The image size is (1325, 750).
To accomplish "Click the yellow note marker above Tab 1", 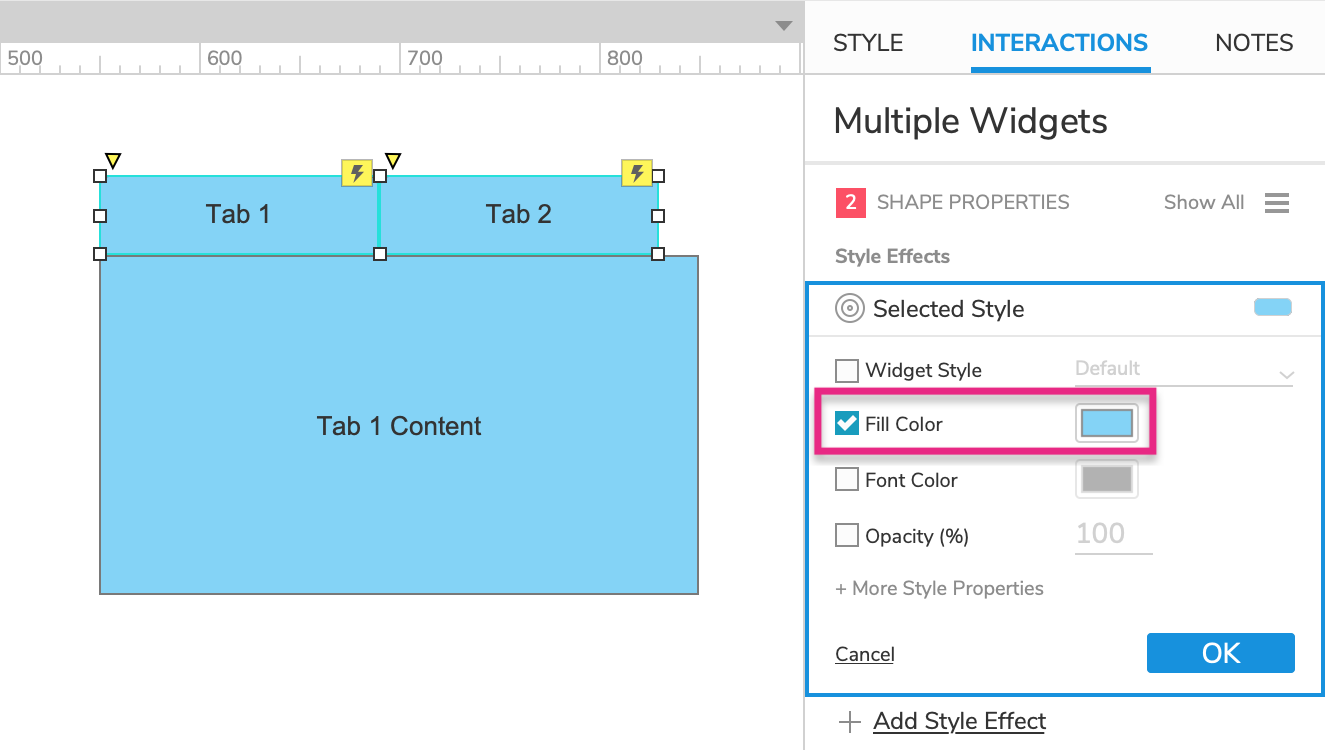I will pos(113,160).
